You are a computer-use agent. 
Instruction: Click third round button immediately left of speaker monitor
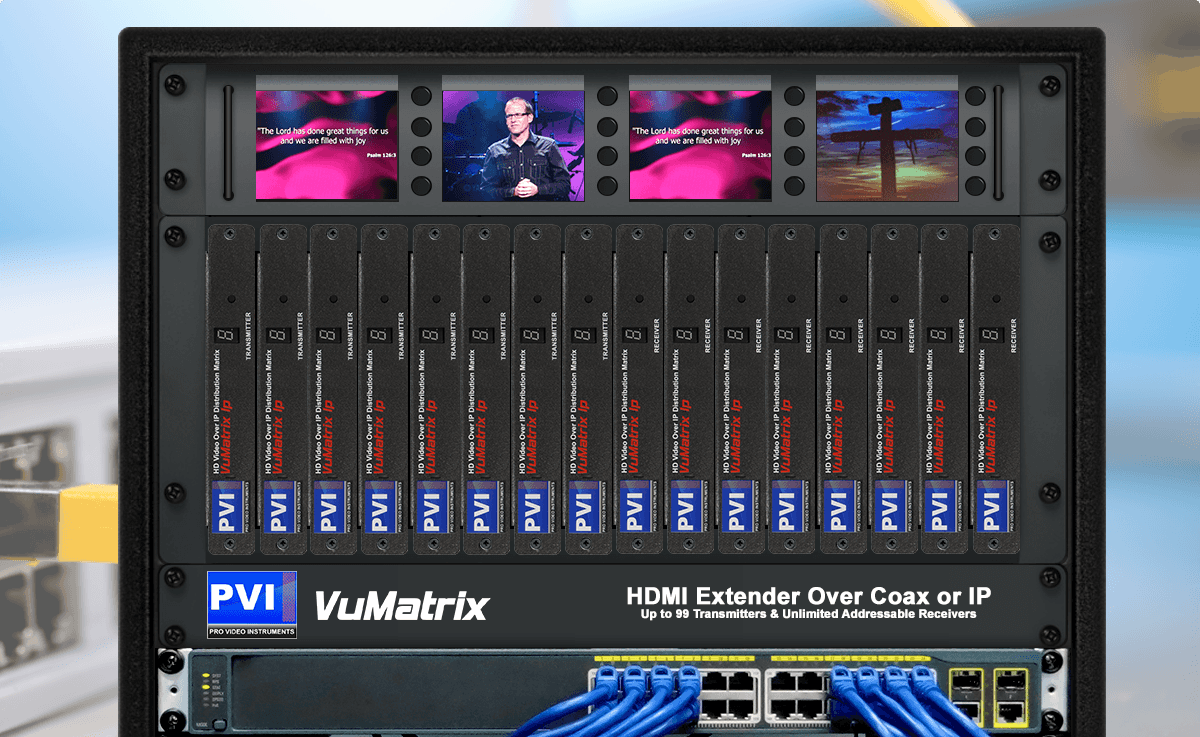point(420,156)
